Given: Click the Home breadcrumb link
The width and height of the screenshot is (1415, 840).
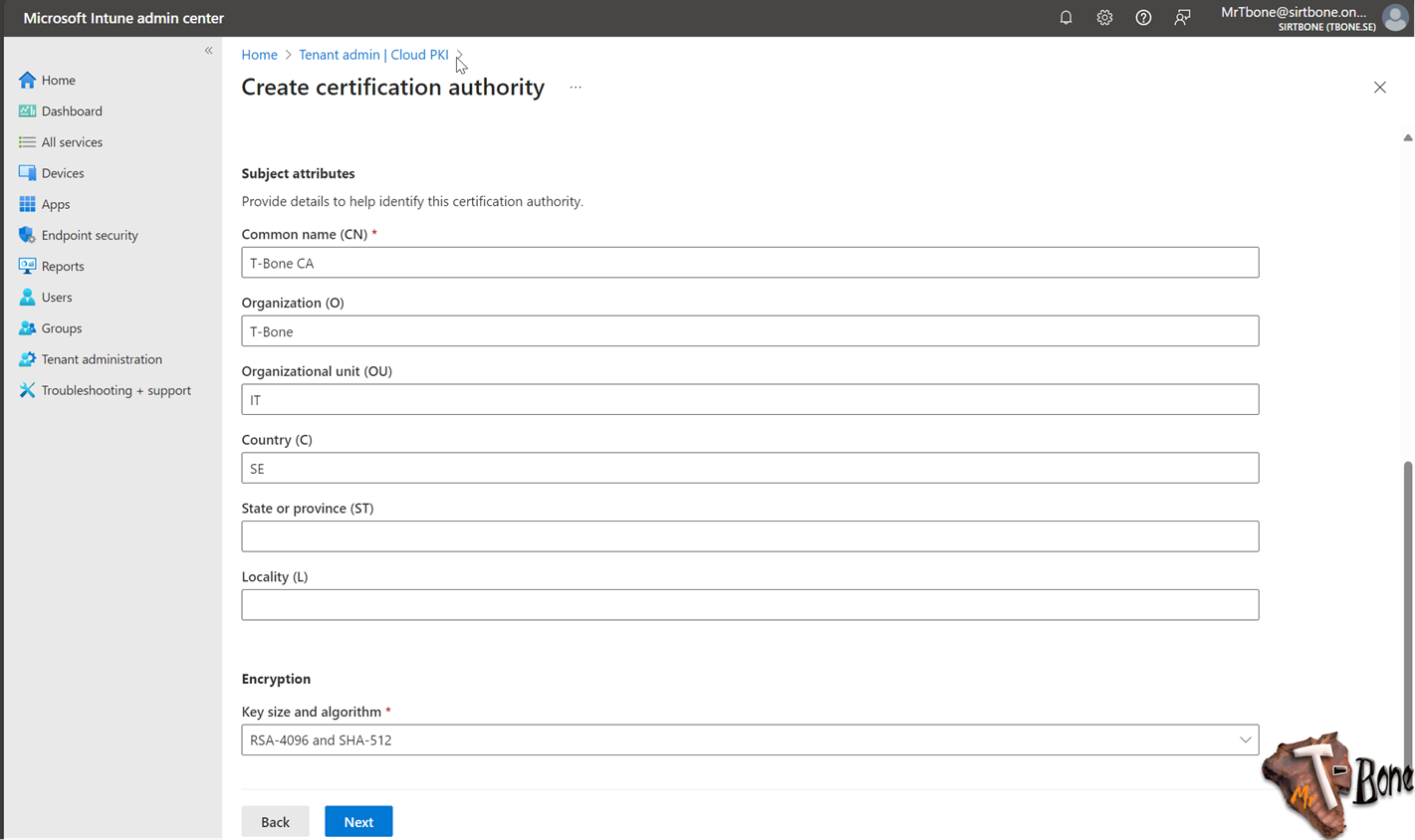Looking at the screenshot, I should [259, 55].
